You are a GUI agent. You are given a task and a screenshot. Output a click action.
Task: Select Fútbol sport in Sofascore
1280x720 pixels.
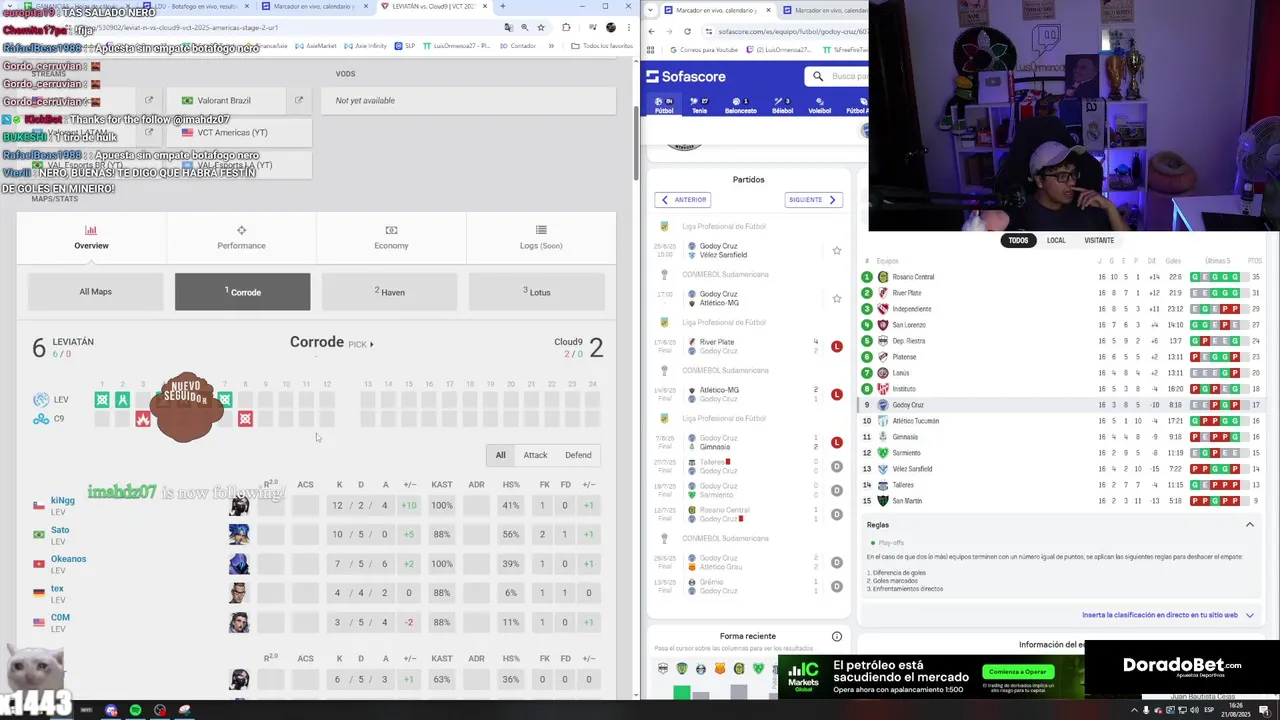pos(665,105)
